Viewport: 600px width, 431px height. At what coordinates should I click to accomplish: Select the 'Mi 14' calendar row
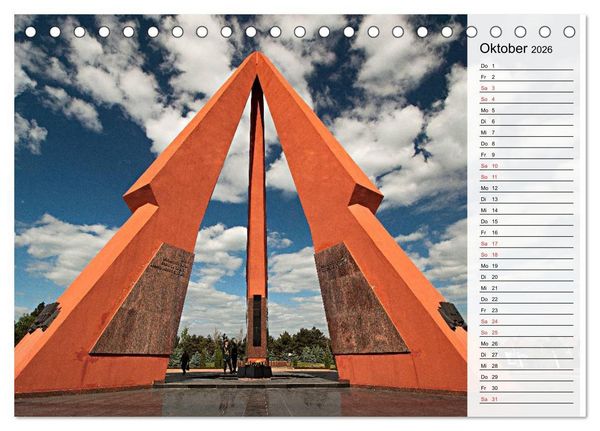click(527, 210)
